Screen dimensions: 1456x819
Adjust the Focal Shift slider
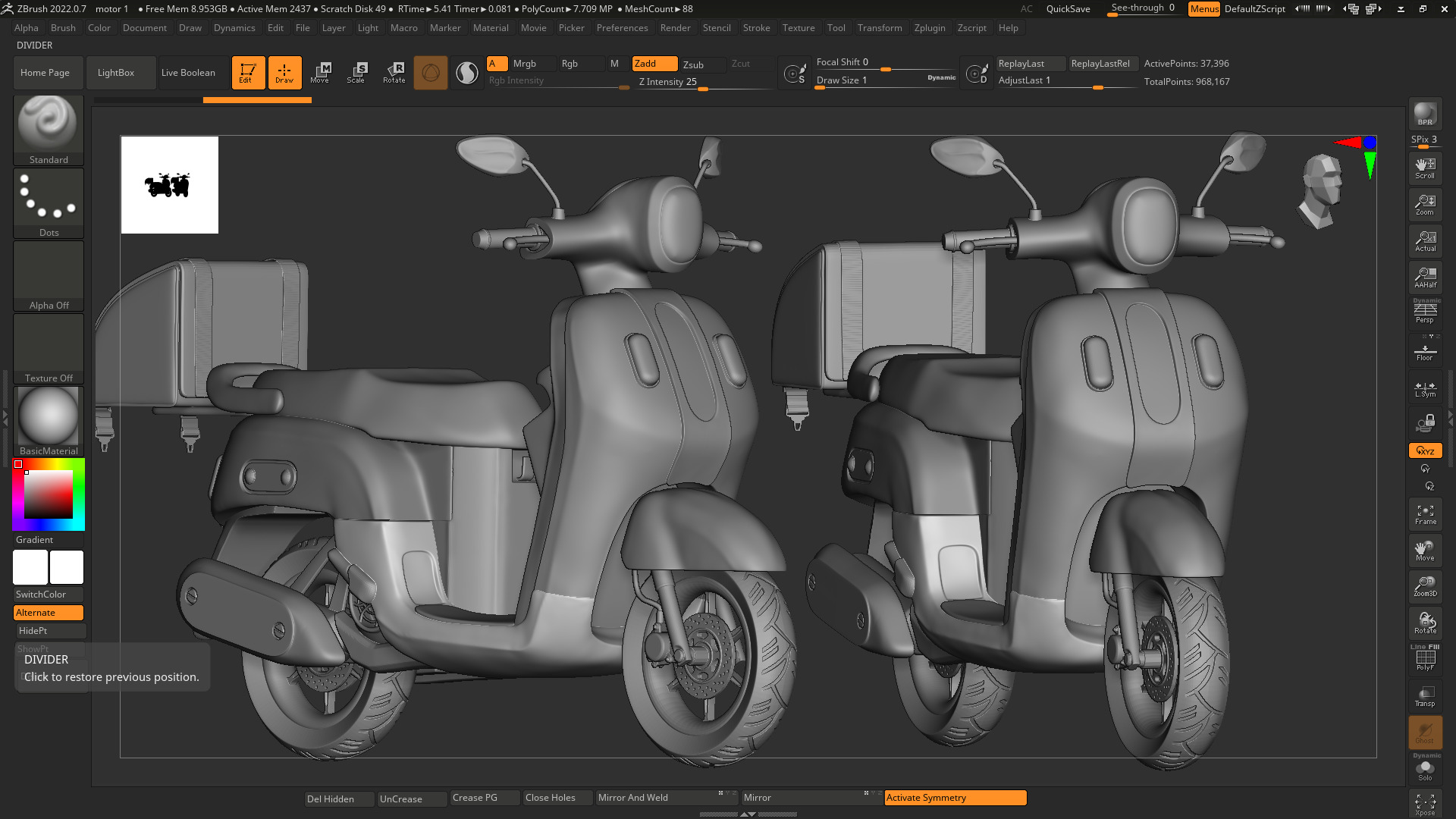point(886,63)
